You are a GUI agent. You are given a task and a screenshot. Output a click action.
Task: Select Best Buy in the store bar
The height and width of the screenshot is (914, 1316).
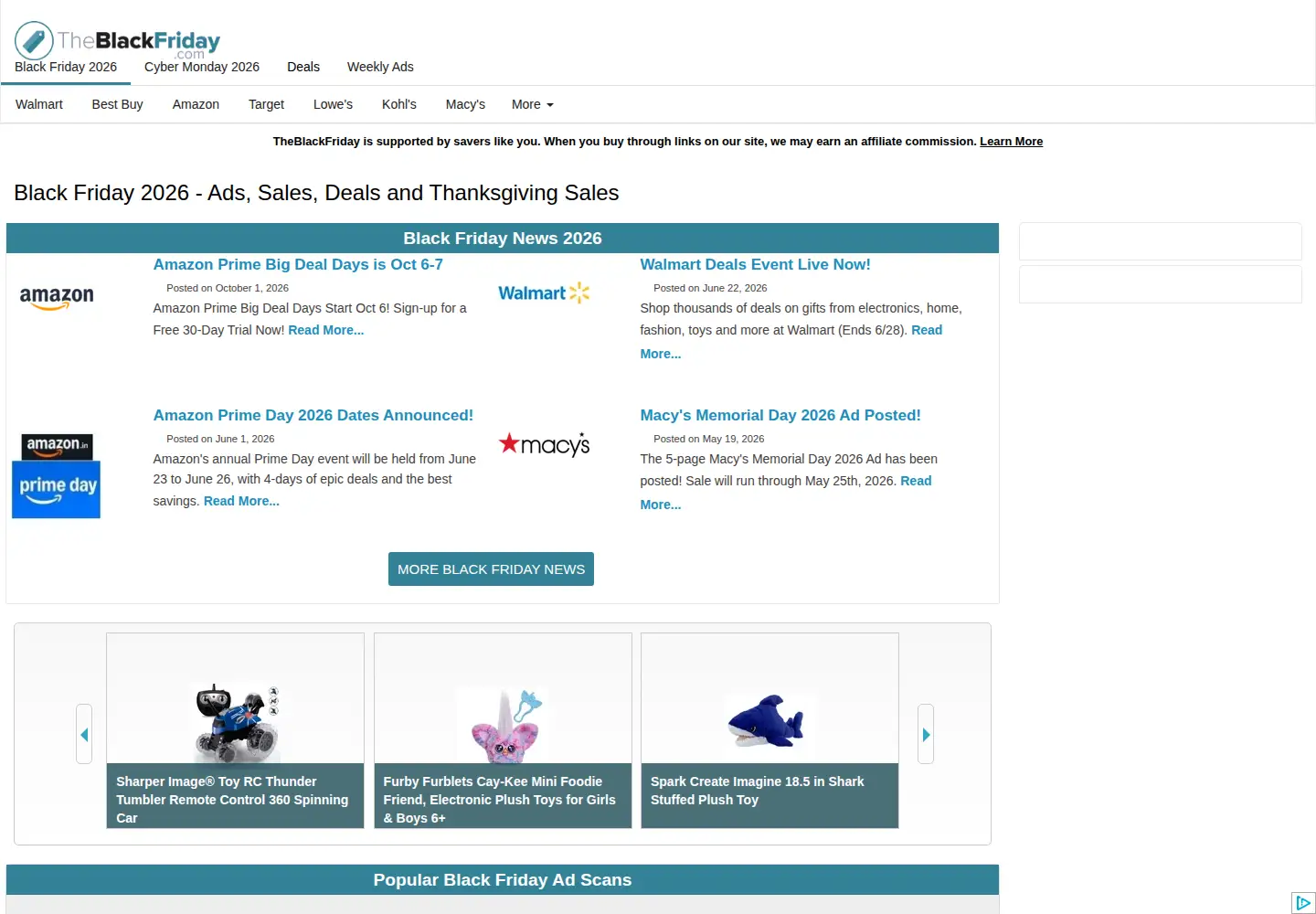pyautogui.click(x=118, y=104)
